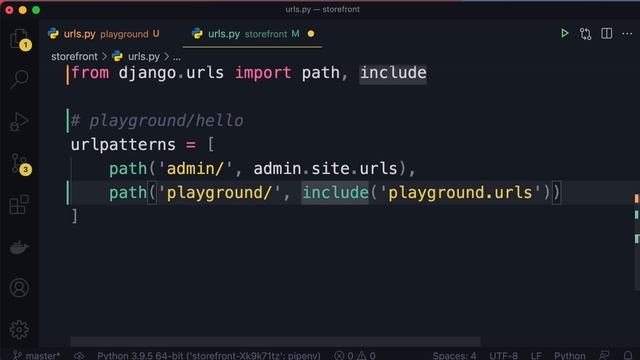The width and height of the screenshot is (640, 360).
Task: Switch to playground urls.py tab
Action: [x=104, y=34]
